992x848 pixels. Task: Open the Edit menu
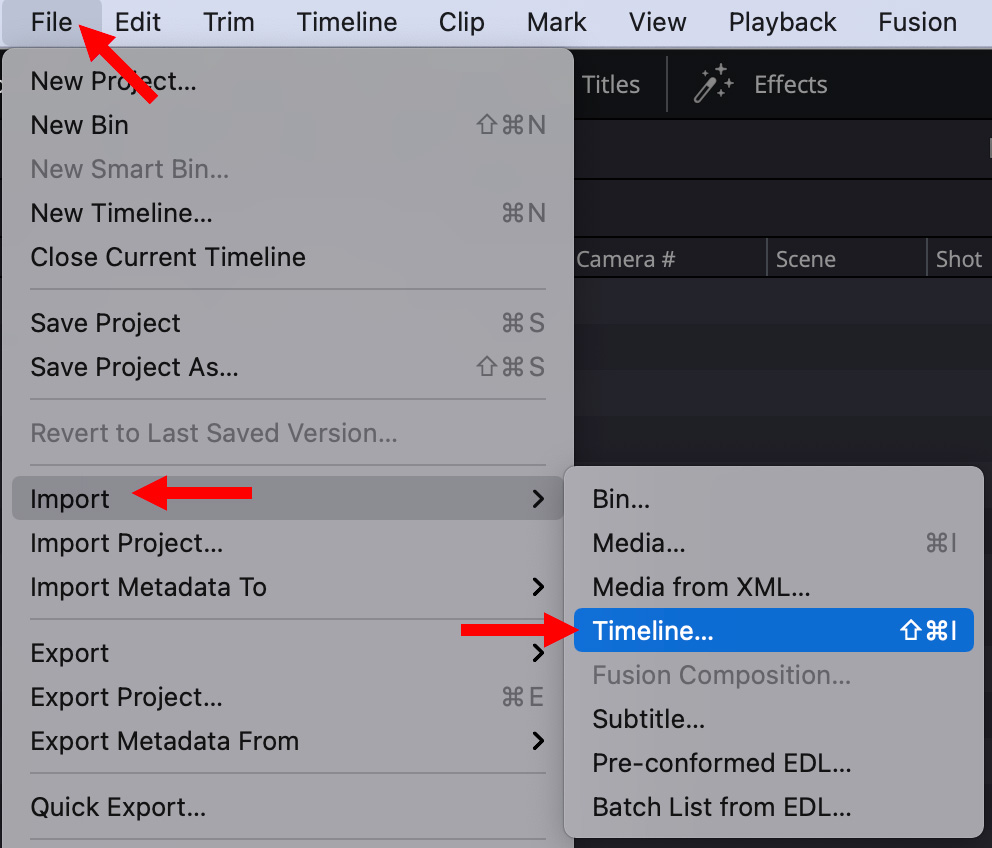point(137,23)
